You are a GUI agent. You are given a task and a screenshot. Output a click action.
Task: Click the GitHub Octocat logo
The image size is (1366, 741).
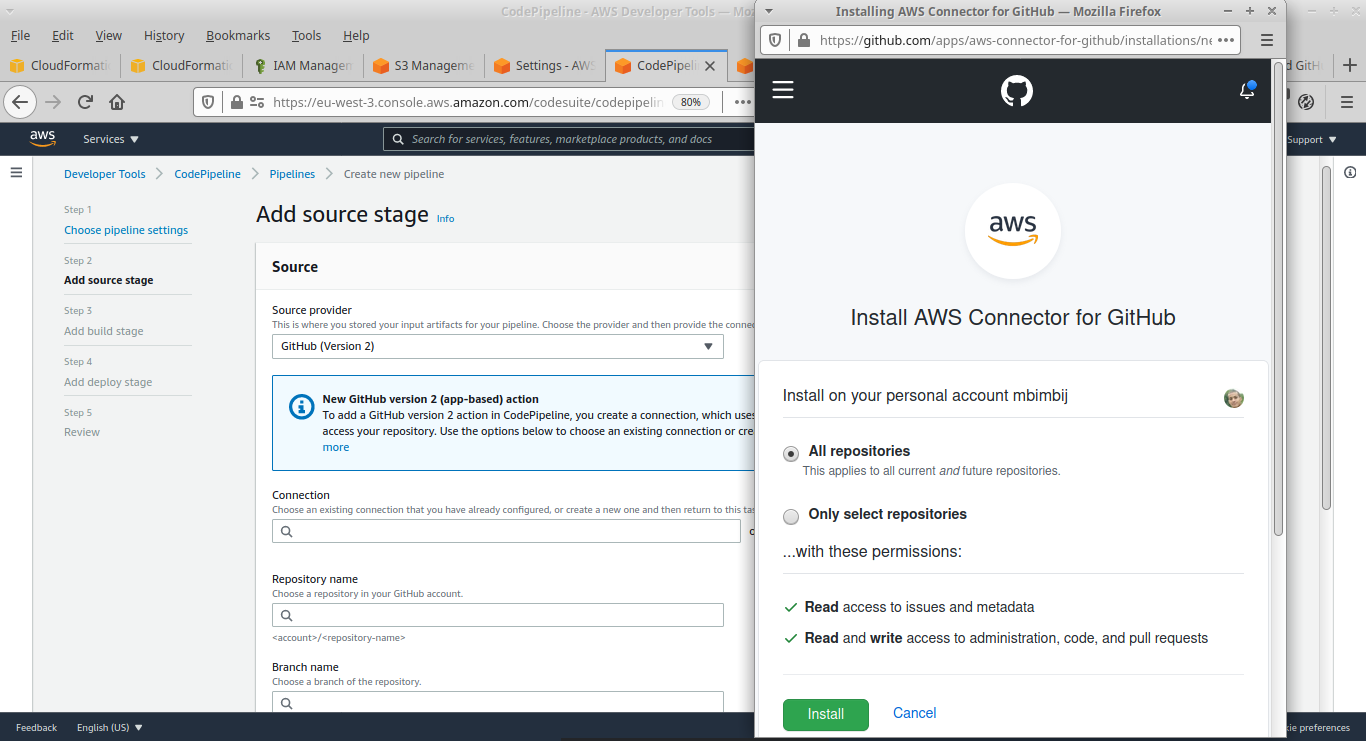[x=1016, y=91]
